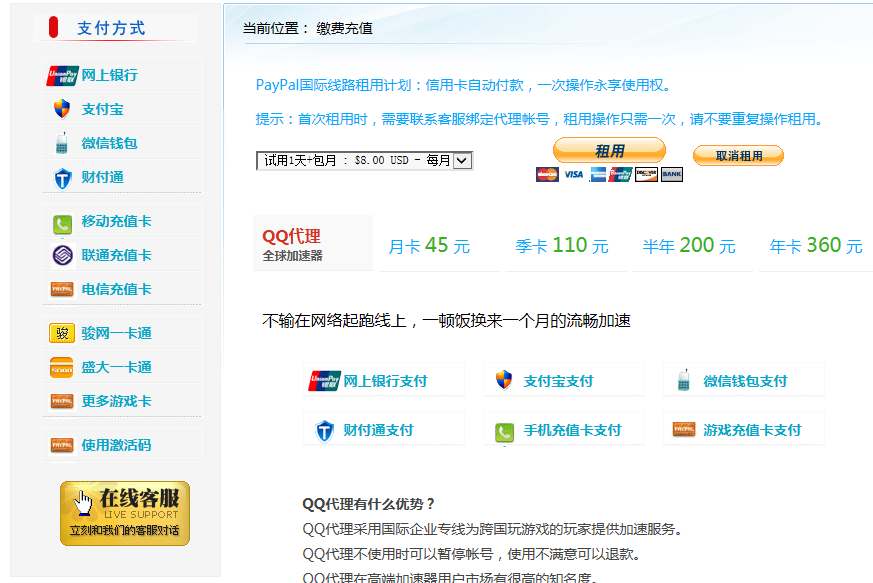Open the 在线客服 Live Support banner
Screen dimensions: 873x583
(125, 513)
